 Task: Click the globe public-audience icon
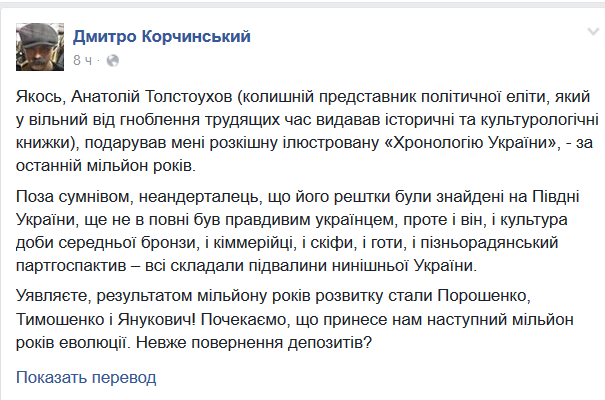tap(112, 60)
